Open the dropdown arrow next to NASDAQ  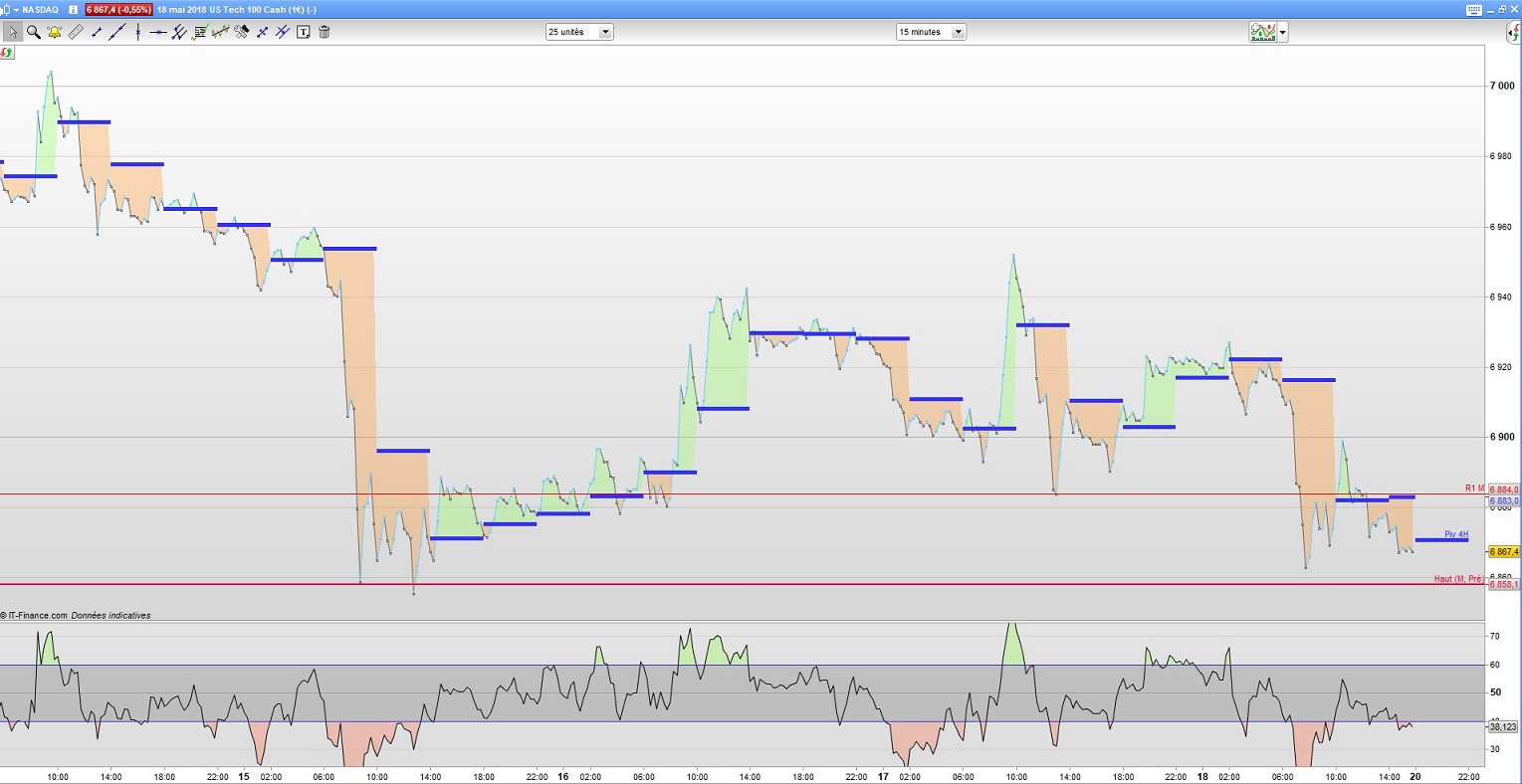pos(16,9)
